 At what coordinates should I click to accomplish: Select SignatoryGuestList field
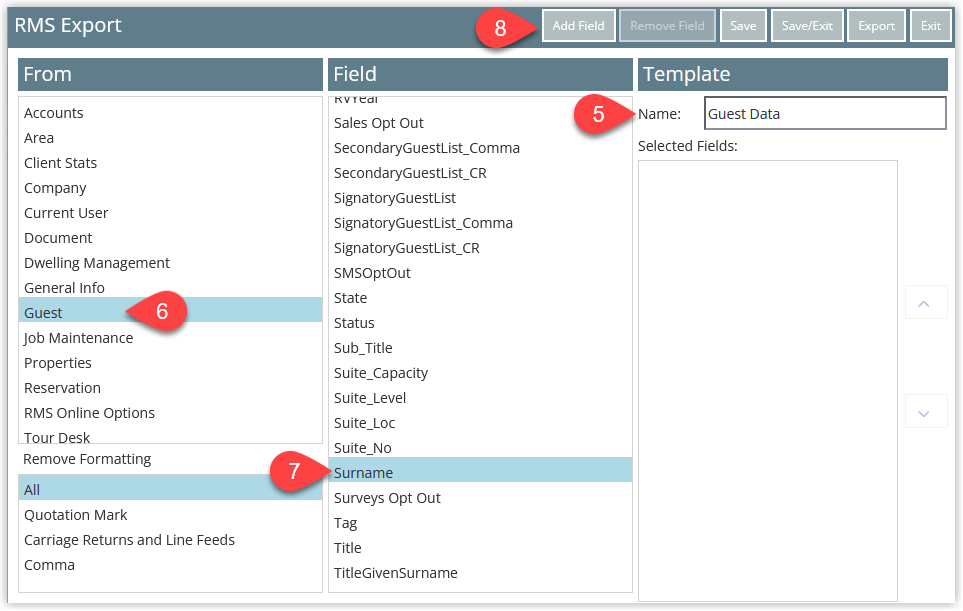pyautogui.click(x=480, y=198)
